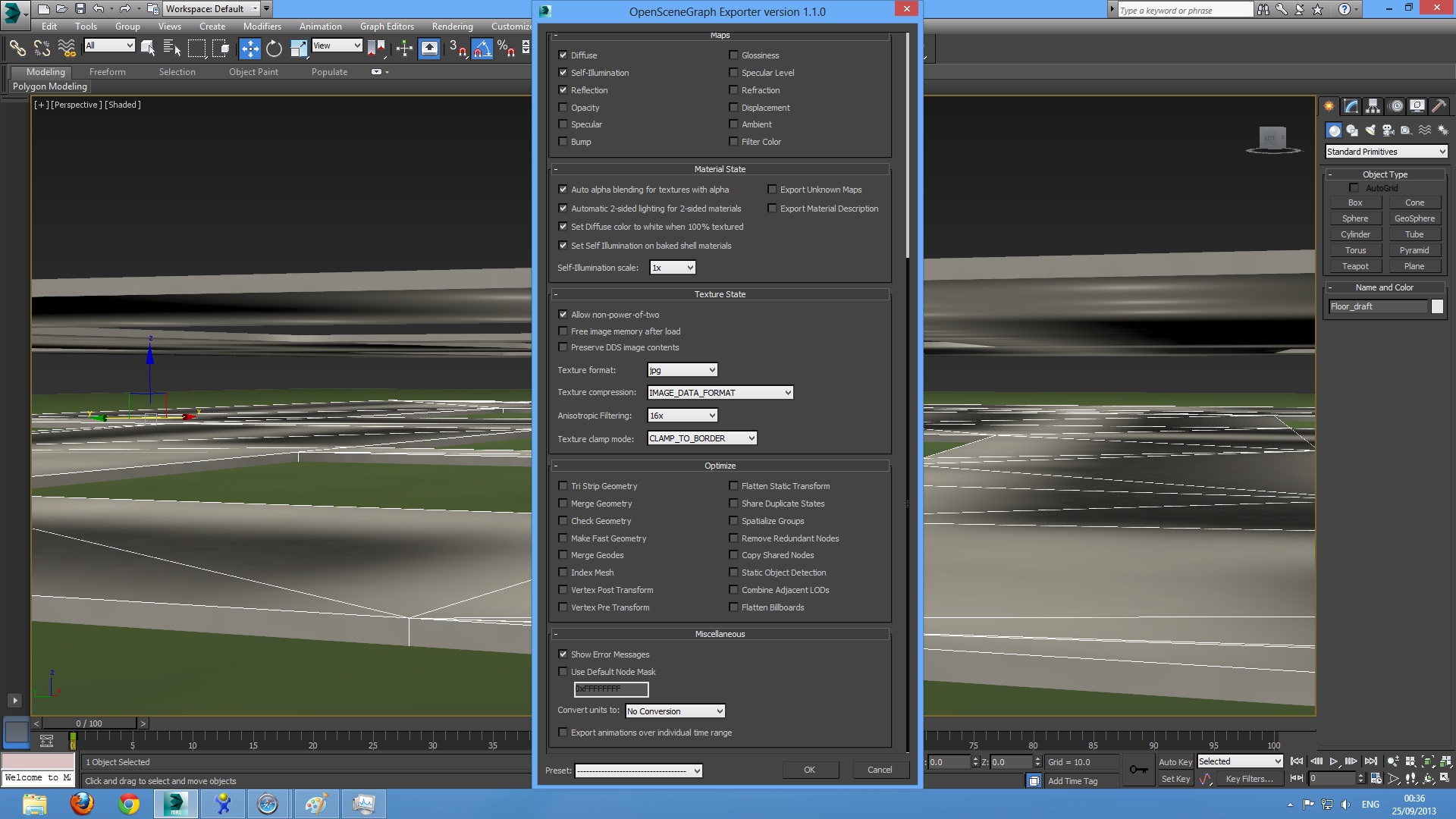Enable Tri Strip Geometry optimization
Image resolution: width=1456 pixels, height=819 pixels.
(563, 486)
